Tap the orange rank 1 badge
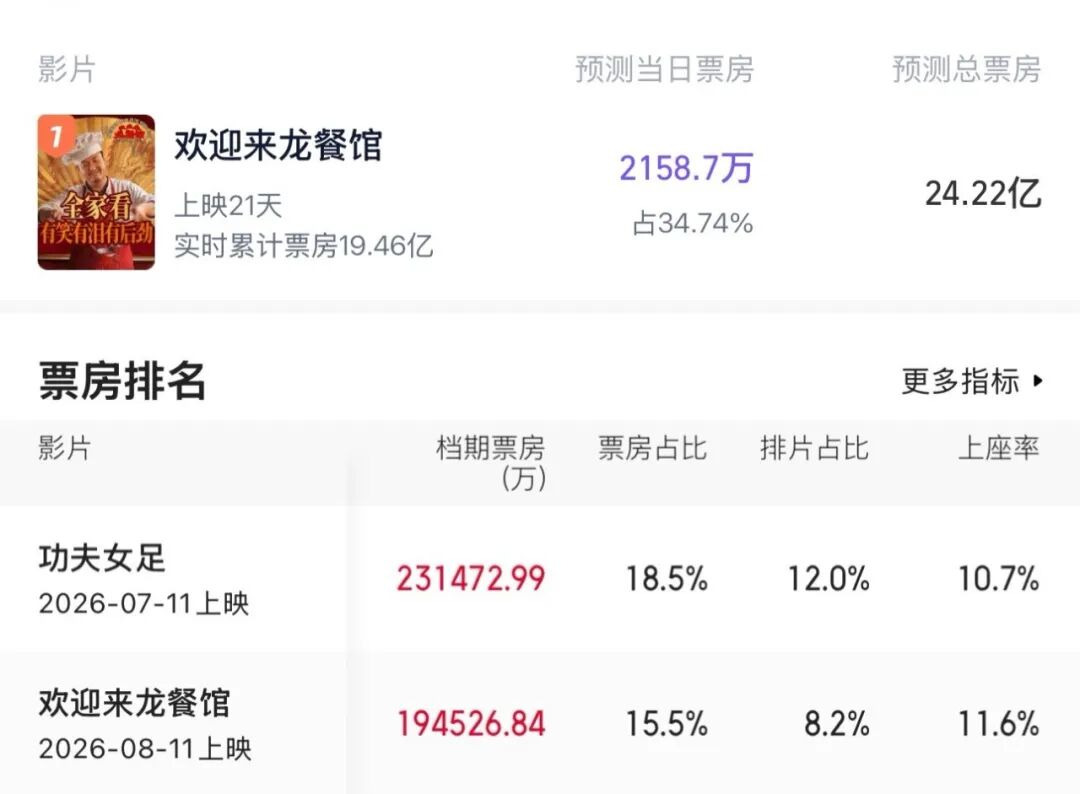This screenshot has width=1080, height=794. click(x=56, y=134)
